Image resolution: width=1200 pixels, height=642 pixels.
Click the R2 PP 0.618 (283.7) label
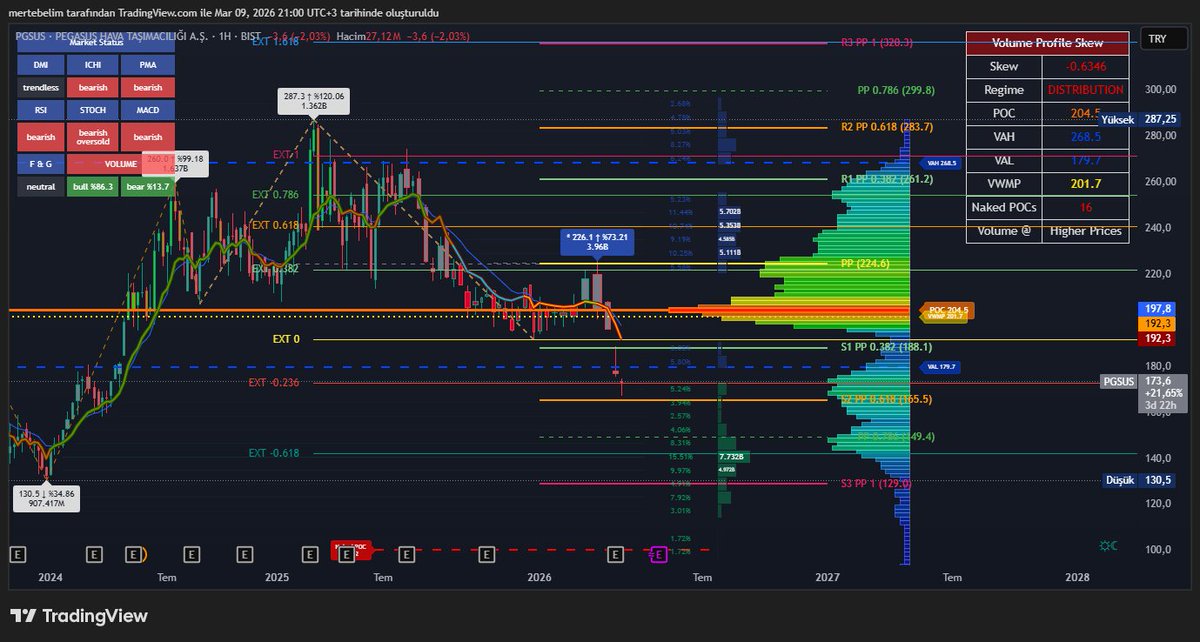point(887,127)
